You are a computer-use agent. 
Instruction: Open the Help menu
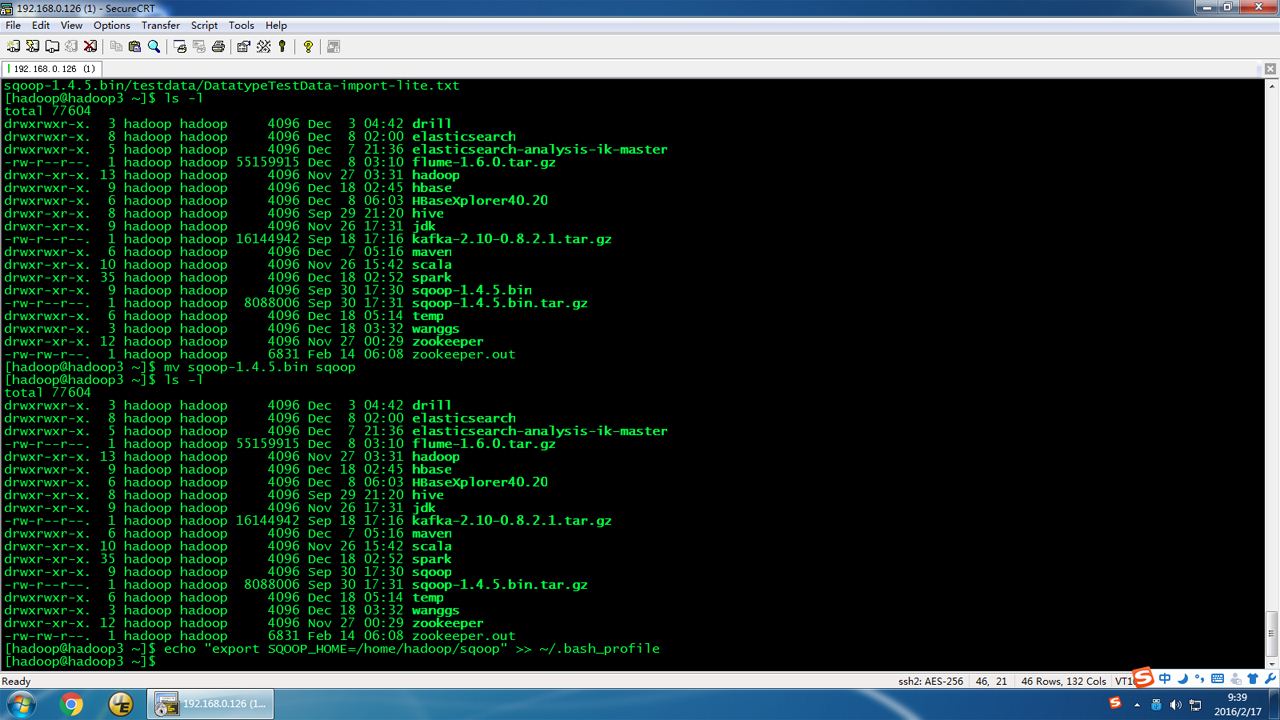coord(276,25)
